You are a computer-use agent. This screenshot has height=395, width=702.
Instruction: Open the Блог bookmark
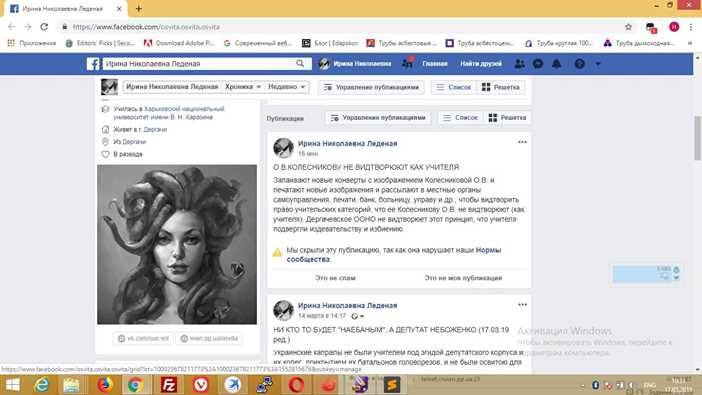(330, 43)
